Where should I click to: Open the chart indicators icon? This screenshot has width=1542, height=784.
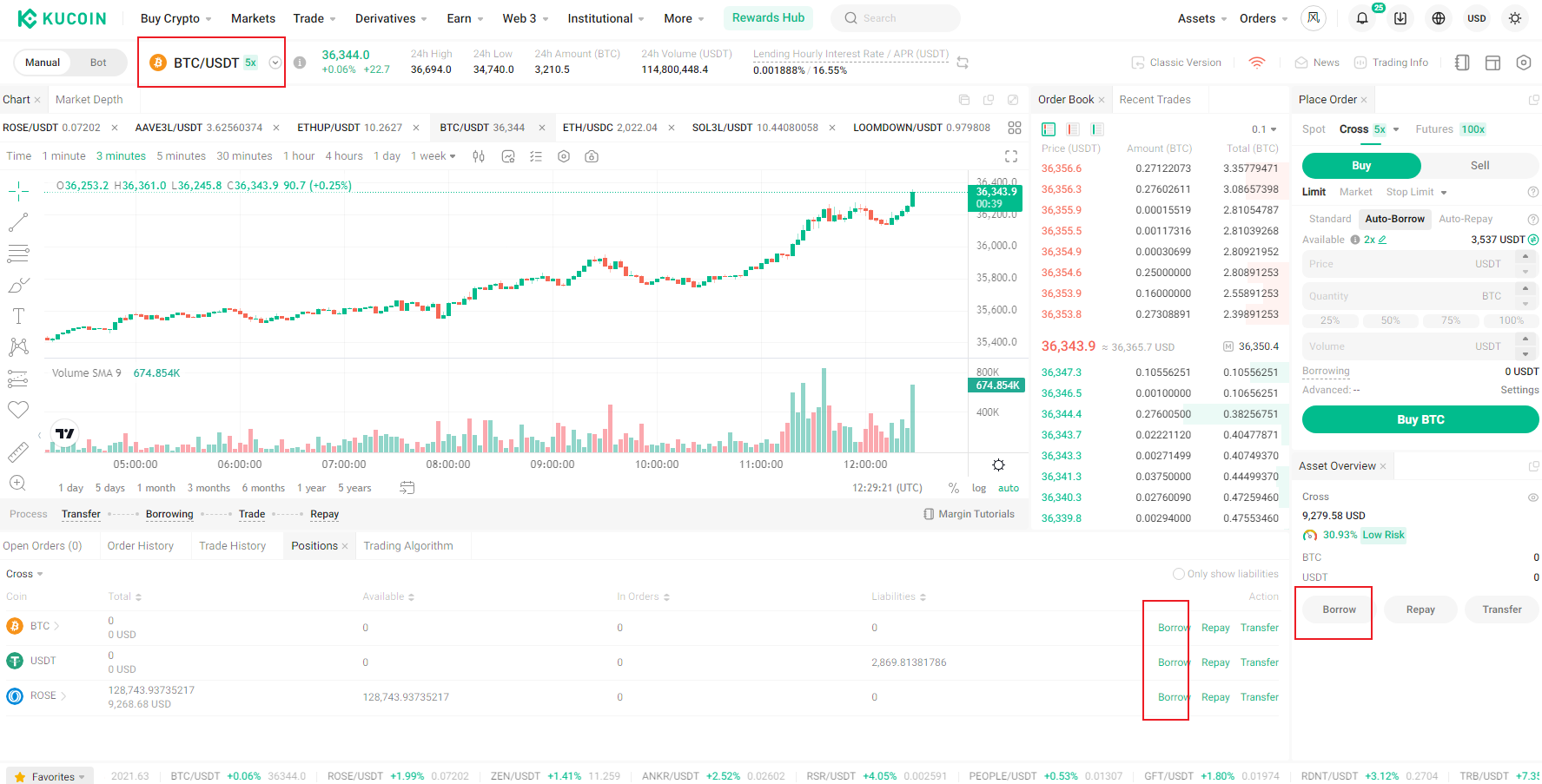508,156
